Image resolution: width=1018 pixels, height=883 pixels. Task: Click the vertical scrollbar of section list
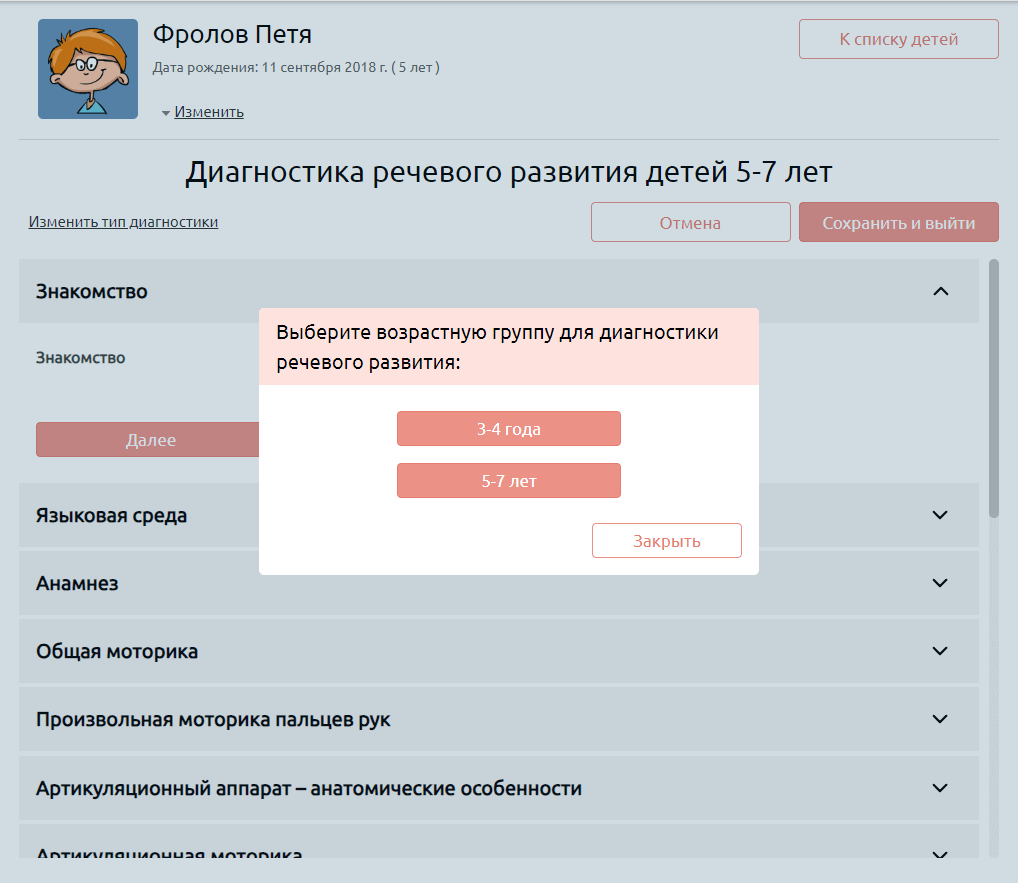pos(993,390)
